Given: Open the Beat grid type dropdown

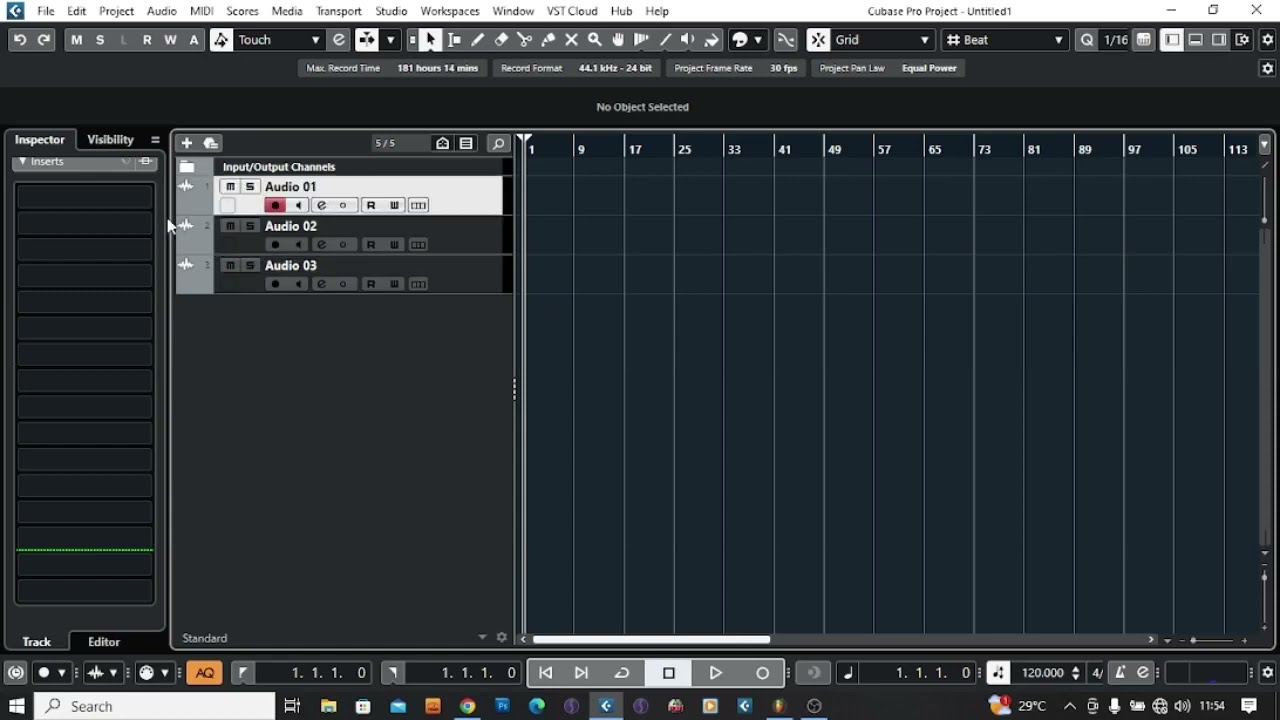Looking at the screenshot, I should pos(1005,40).
